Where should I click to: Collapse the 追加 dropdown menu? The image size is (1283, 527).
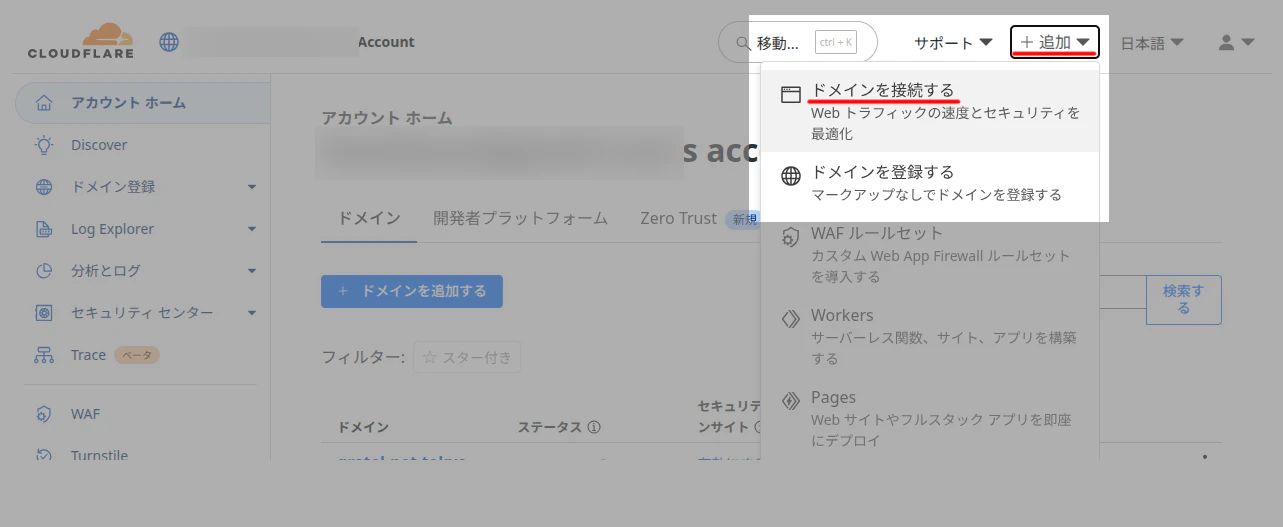(1055, 42)
